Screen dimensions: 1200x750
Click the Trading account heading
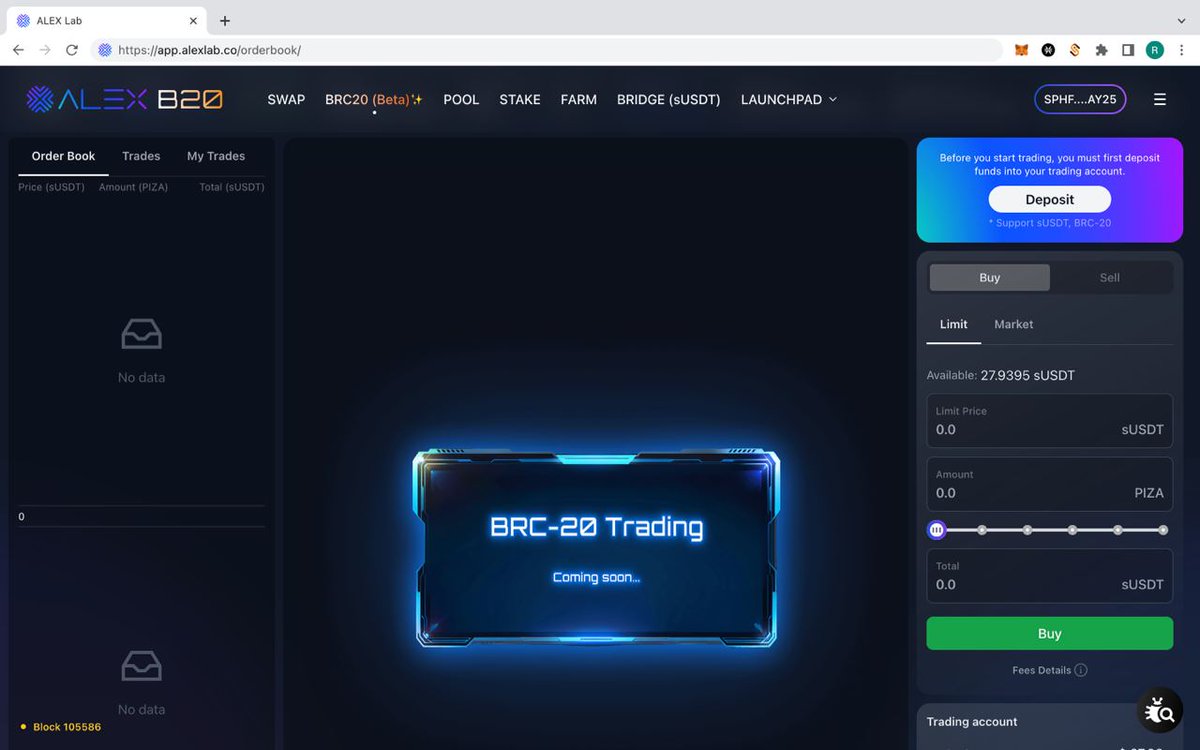[x=972, y=721]
